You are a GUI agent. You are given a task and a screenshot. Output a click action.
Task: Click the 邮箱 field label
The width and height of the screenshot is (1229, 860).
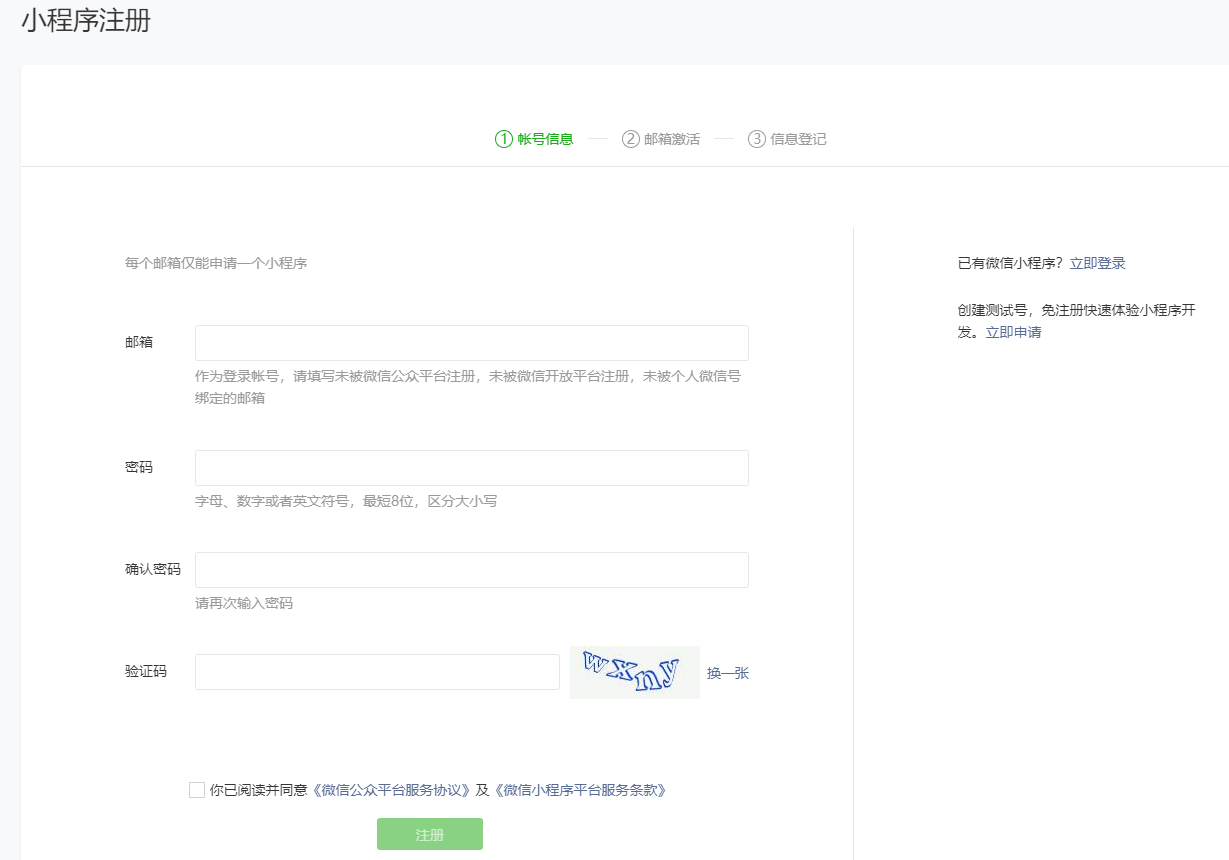click(x=139, y=342)
